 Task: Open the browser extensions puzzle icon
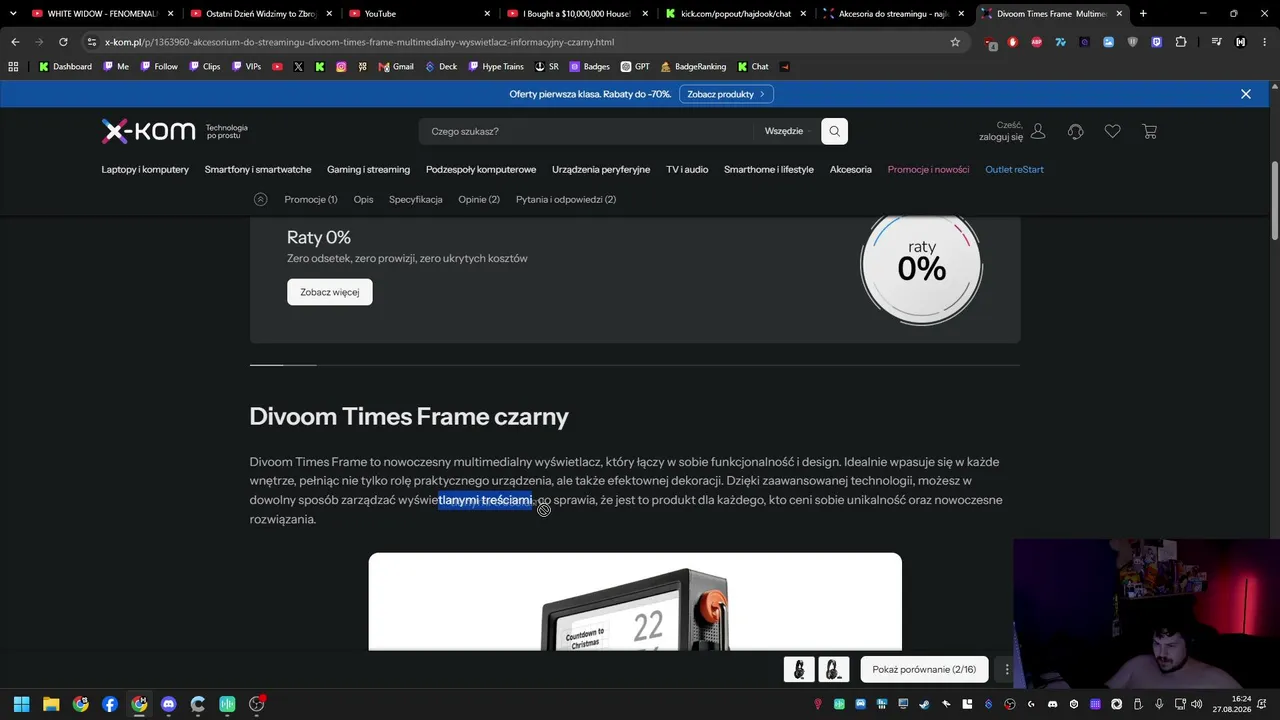click(1181, 42)
